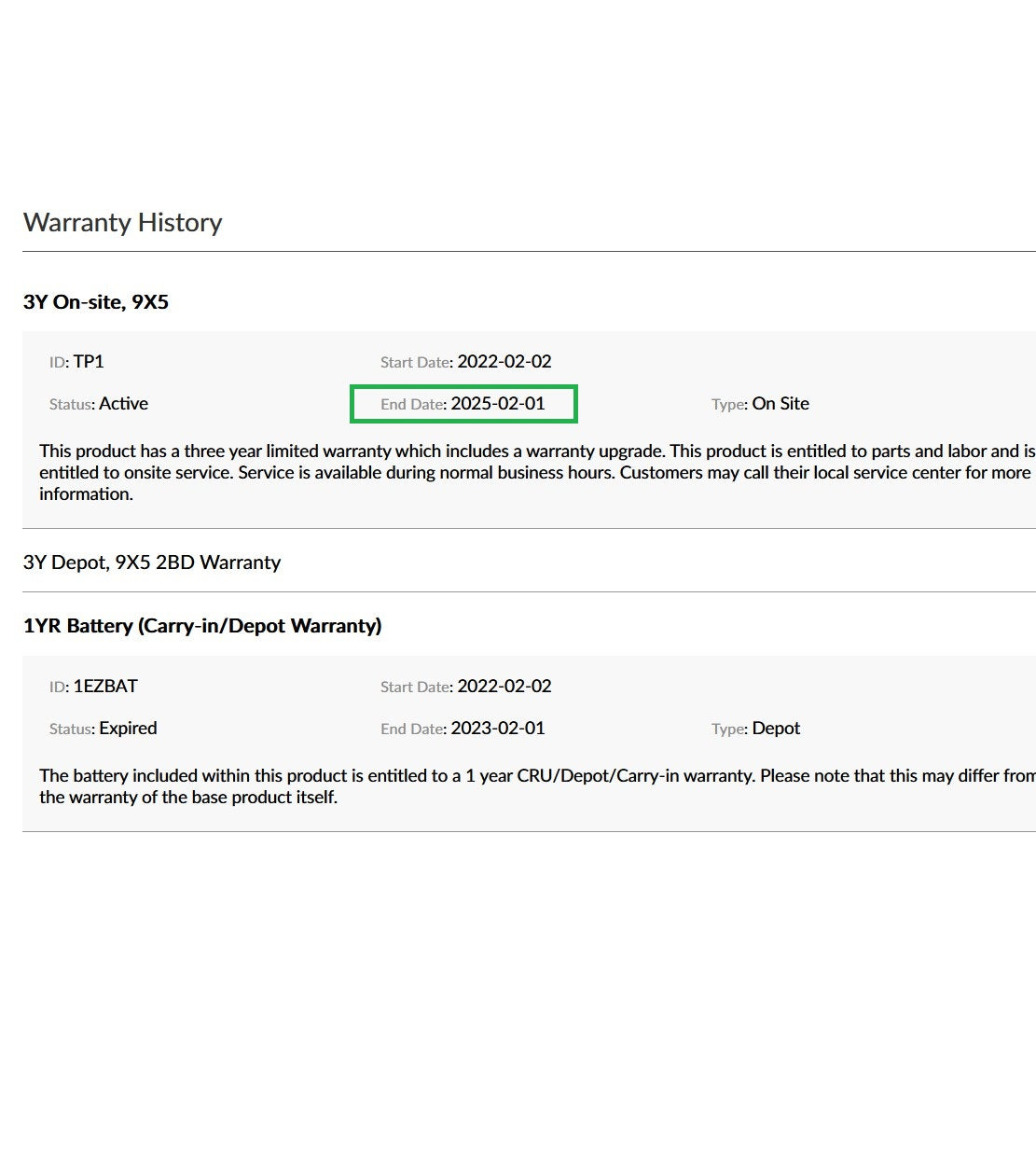The height and width of the screenshot is (1153, 1036).
Task: Click the battery End Date 2023-02-01
Action: pos(497,729)
